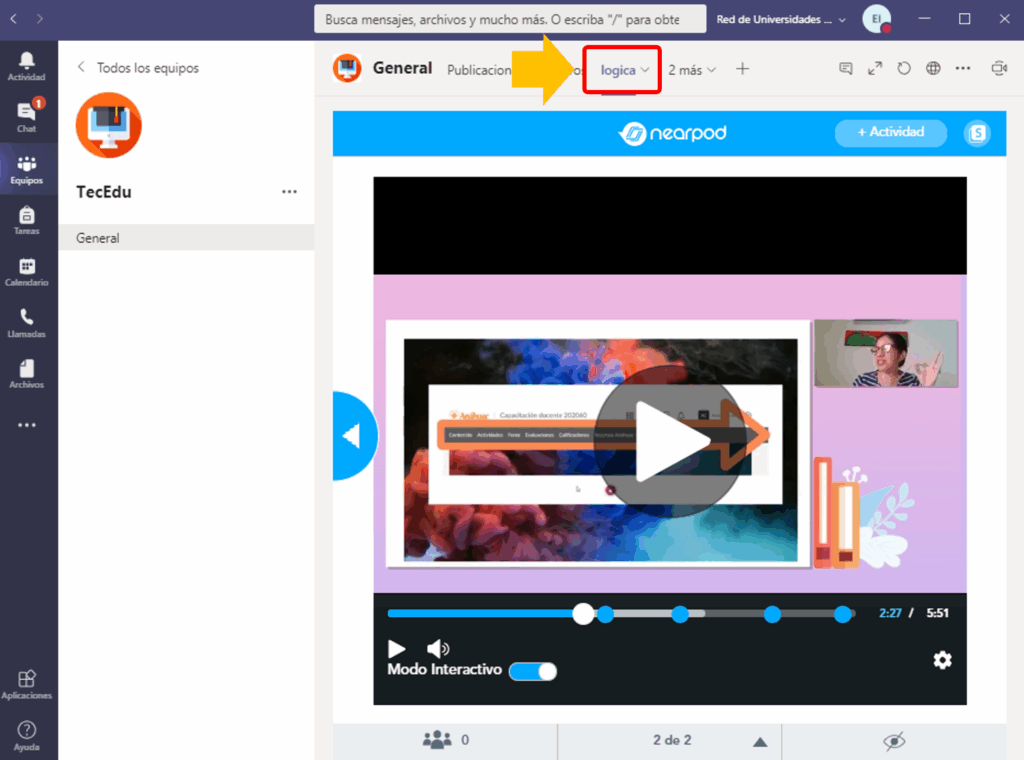Click the reload tab icon
The image size is (1024, 760).
[904, 69]
